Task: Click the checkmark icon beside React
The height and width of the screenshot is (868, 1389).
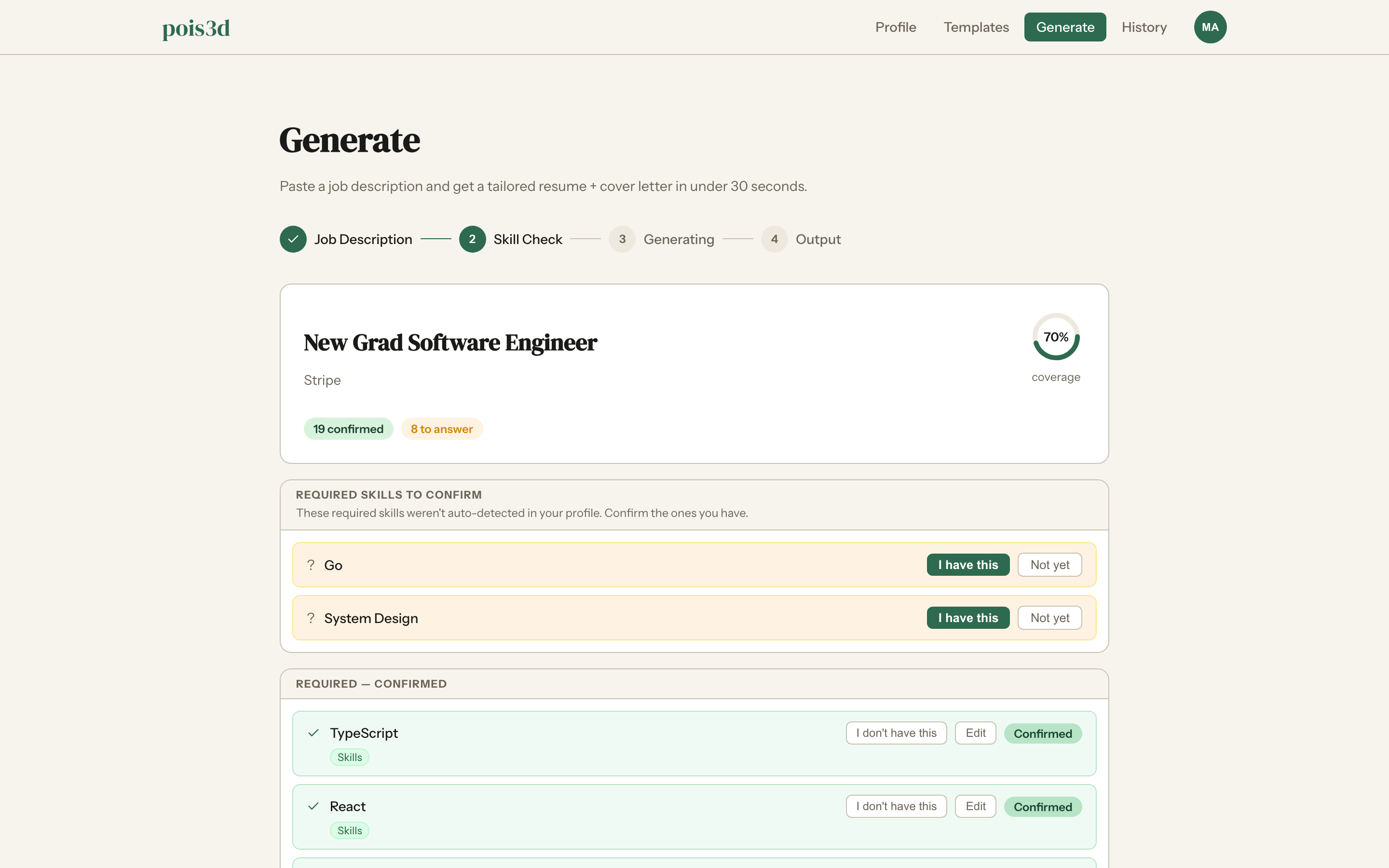Action: pyautogui.click(x=313, y=806)
